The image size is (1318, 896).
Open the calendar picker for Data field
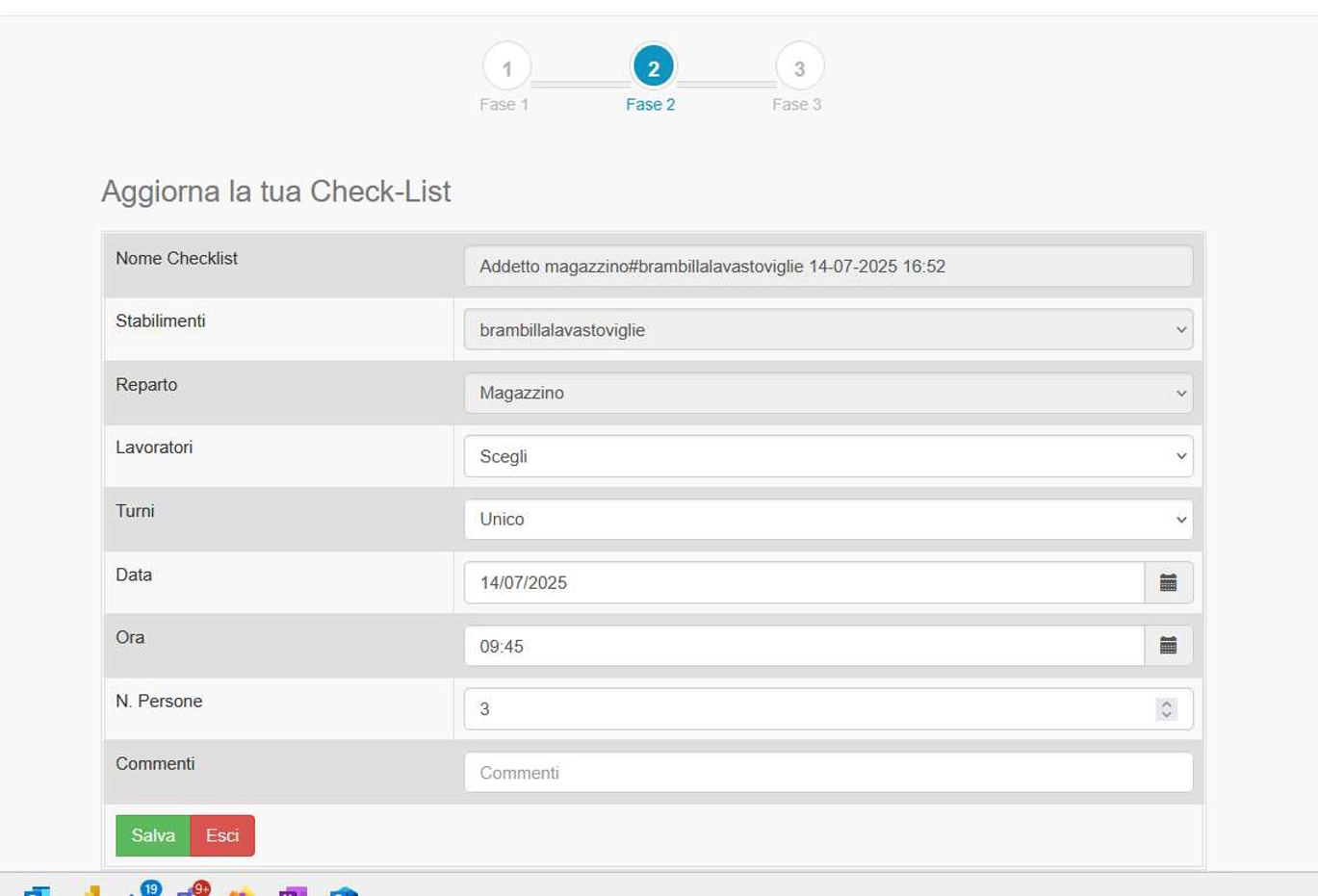pos(1168,583)
